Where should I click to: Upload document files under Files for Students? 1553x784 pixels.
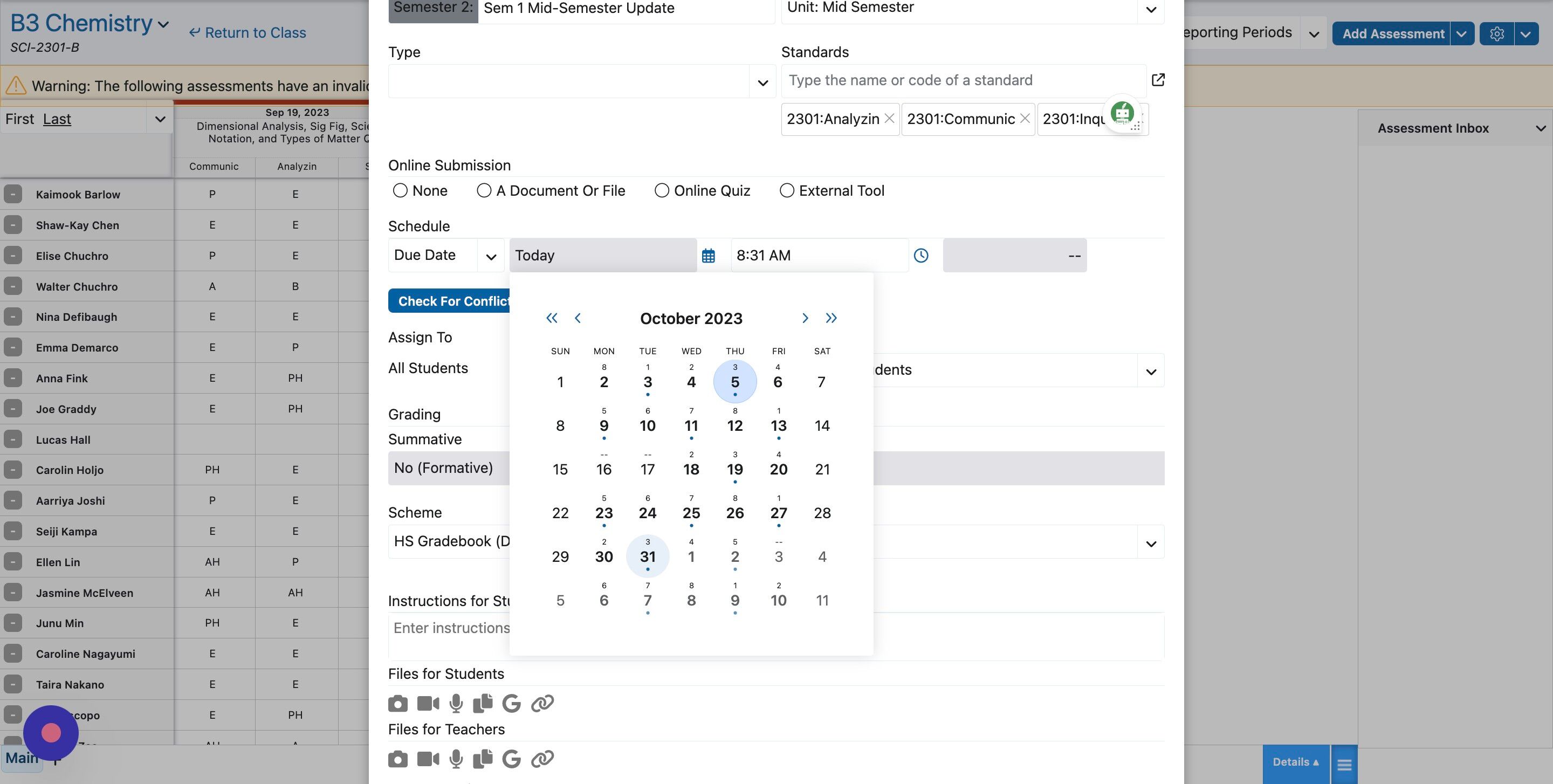pos(483,703)
